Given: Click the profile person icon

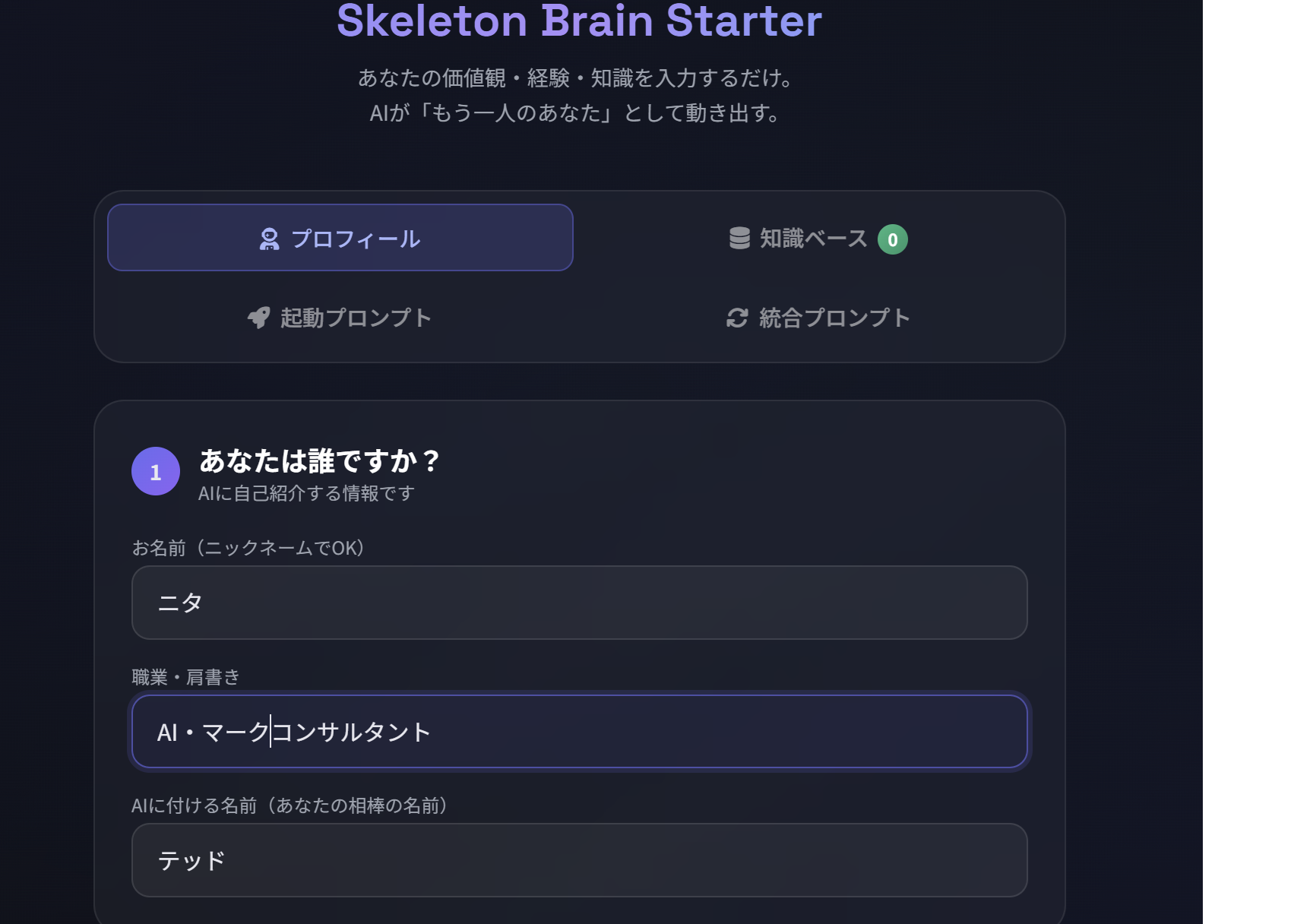Looking at the screenshot, I should (269, 239).
